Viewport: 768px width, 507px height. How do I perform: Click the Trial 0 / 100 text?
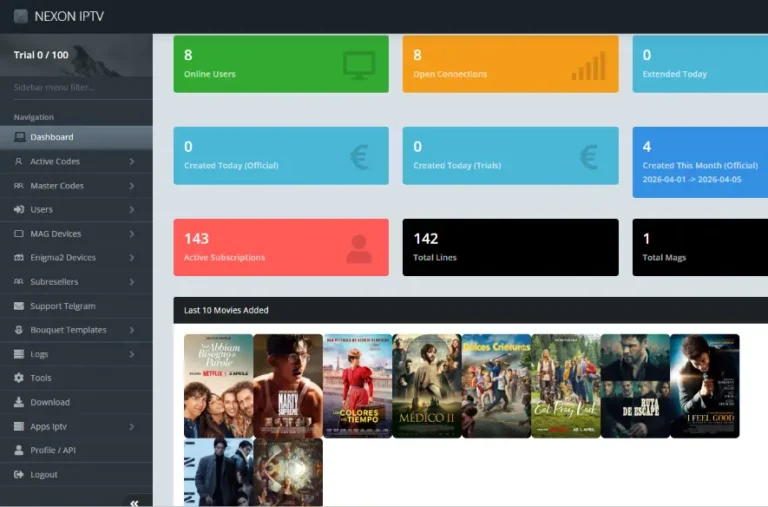[41, 55]
